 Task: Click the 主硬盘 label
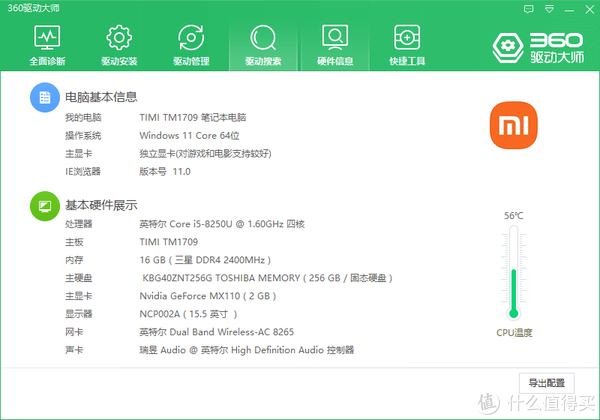78,278
